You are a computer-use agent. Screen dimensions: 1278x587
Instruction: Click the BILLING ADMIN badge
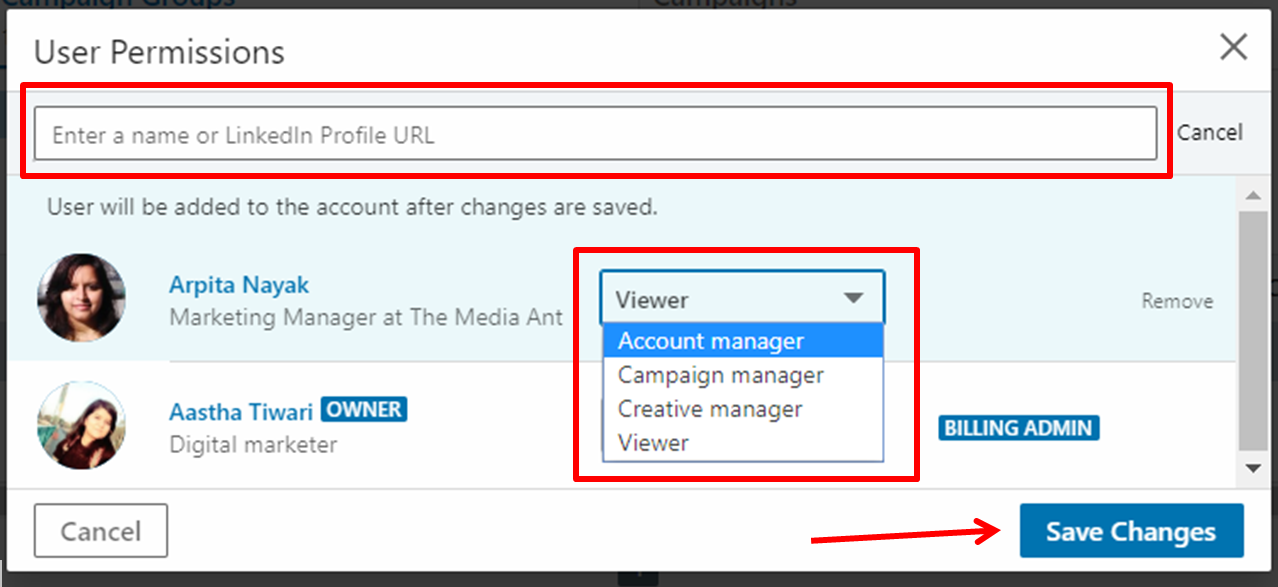click(x=1018, y=428)
